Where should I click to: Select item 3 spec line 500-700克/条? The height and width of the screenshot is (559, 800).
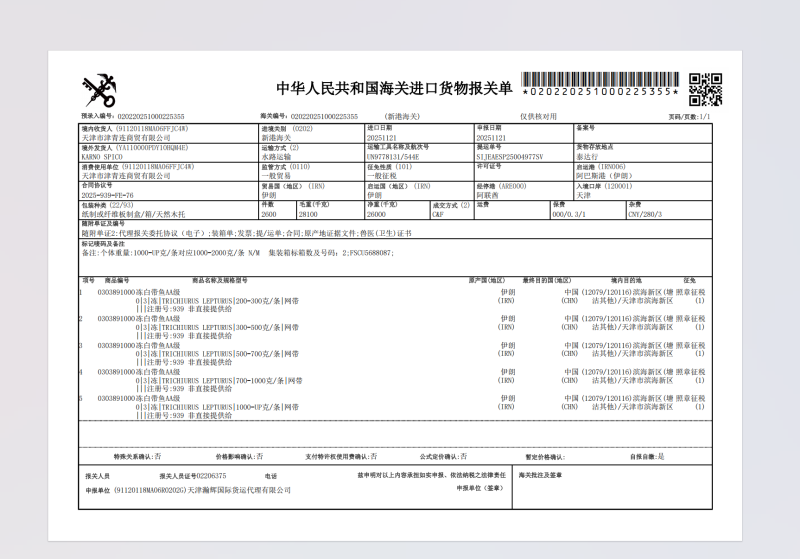click(x=217, y=354)
